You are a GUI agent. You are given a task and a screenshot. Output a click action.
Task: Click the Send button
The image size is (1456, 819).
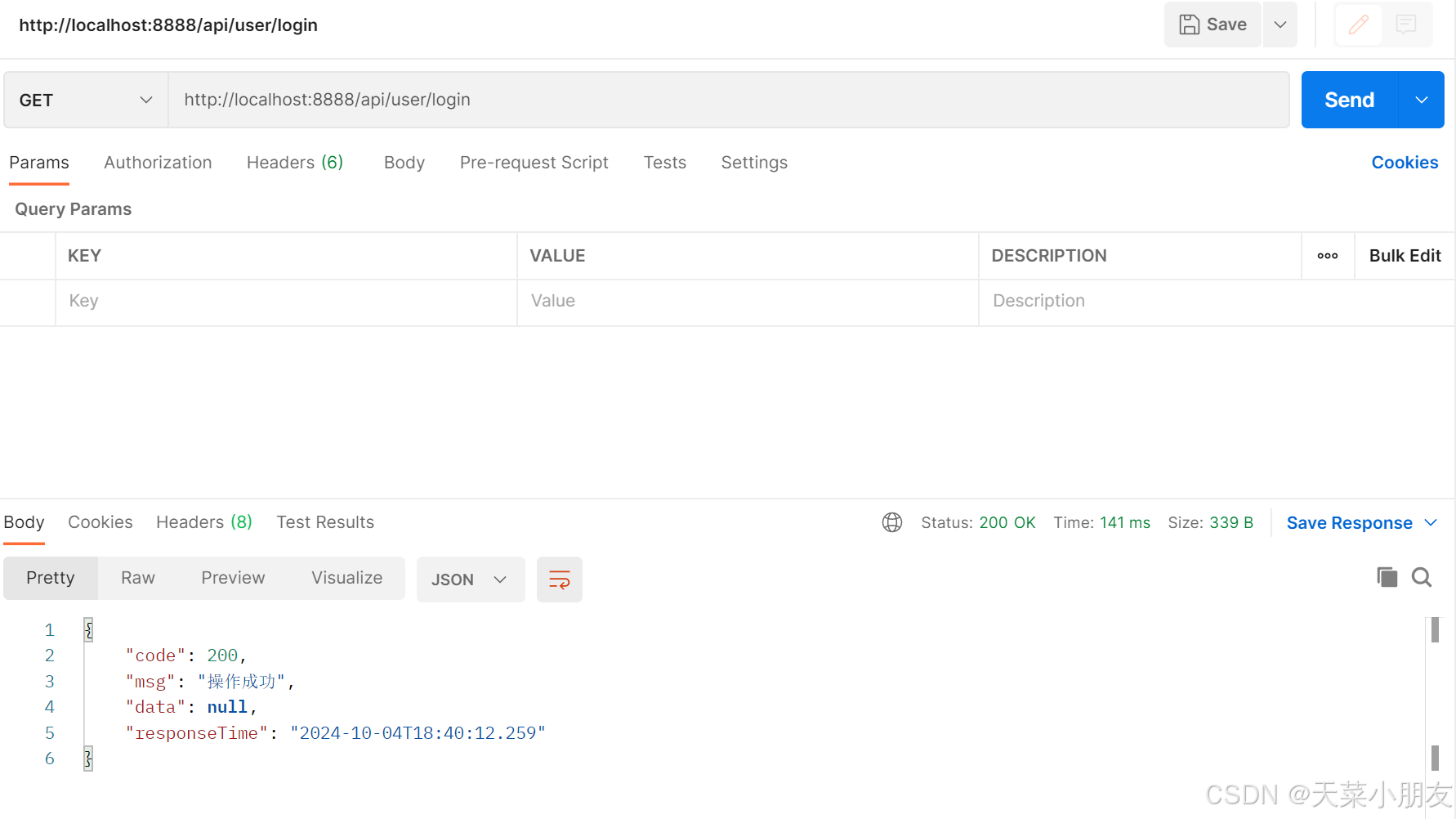[x=1349, y=100]
